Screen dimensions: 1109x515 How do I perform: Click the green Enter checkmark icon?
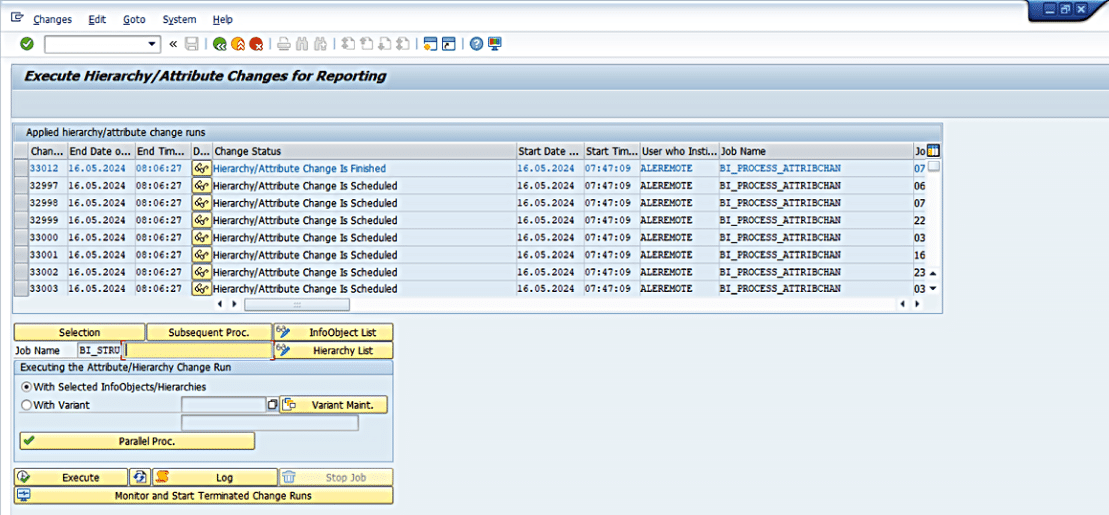click(27, 45)
